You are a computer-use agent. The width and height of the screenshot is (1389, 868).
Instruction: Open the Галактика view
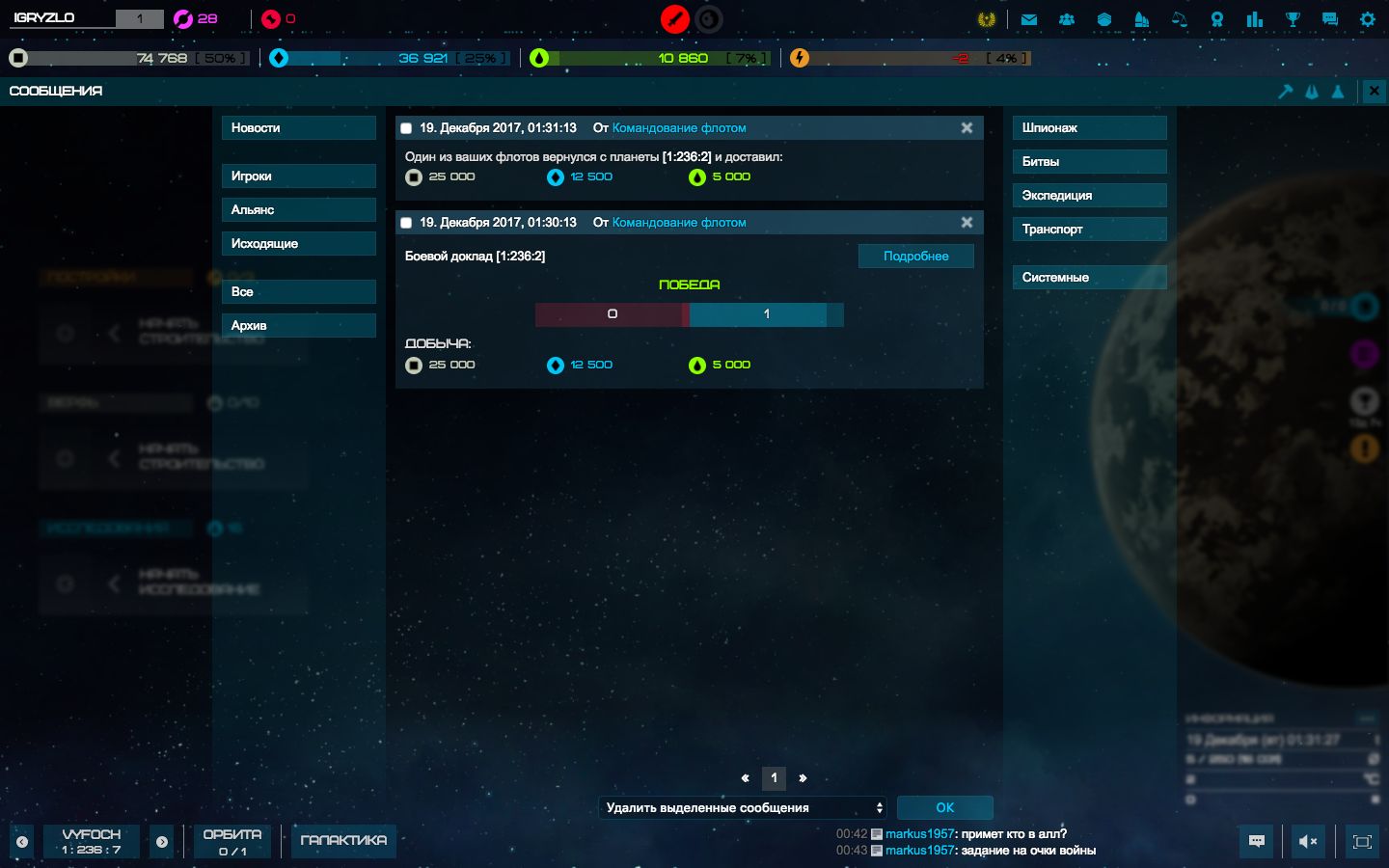pos(343,841)
